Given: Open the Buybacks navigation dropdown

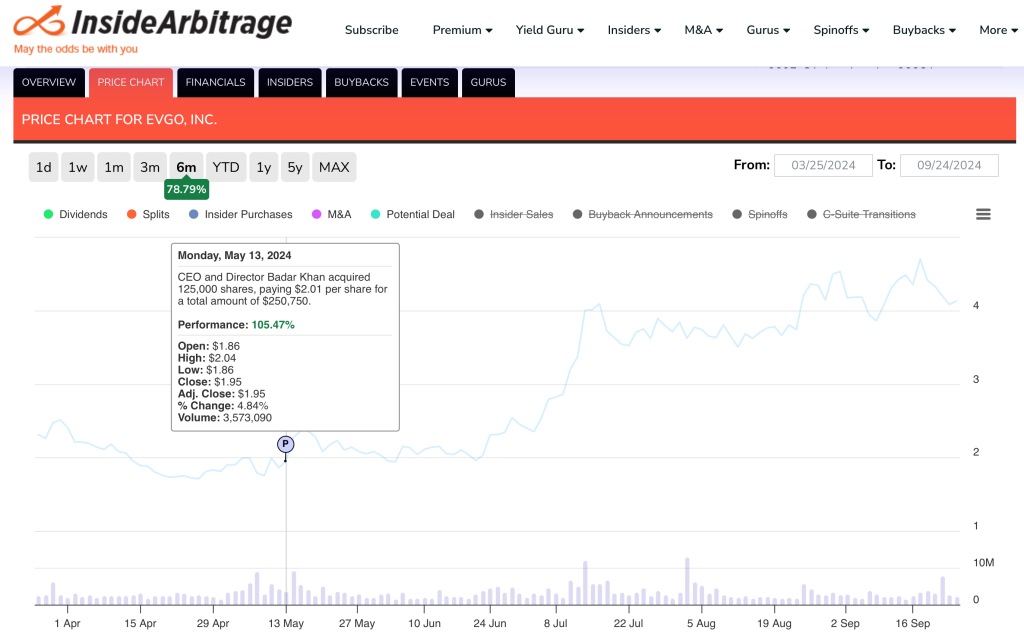Looking at the screenshot, I should coord(924,30).
